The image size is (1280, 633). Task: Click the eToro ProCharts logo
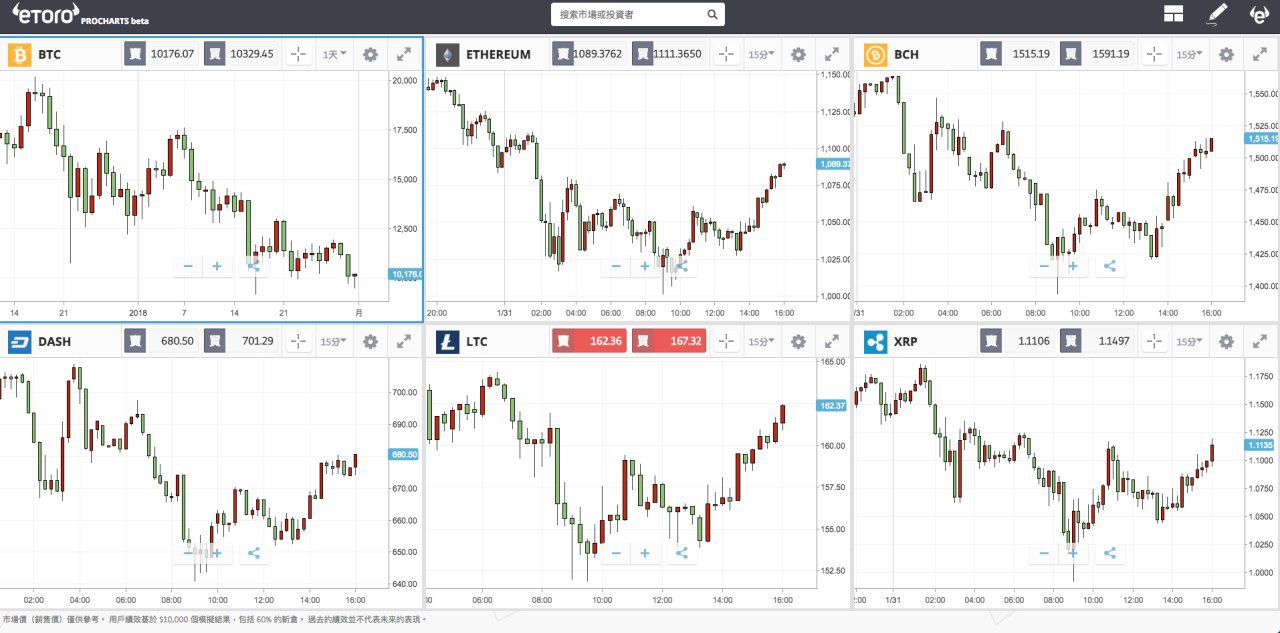pyautogui.click(x=80, y=14)
